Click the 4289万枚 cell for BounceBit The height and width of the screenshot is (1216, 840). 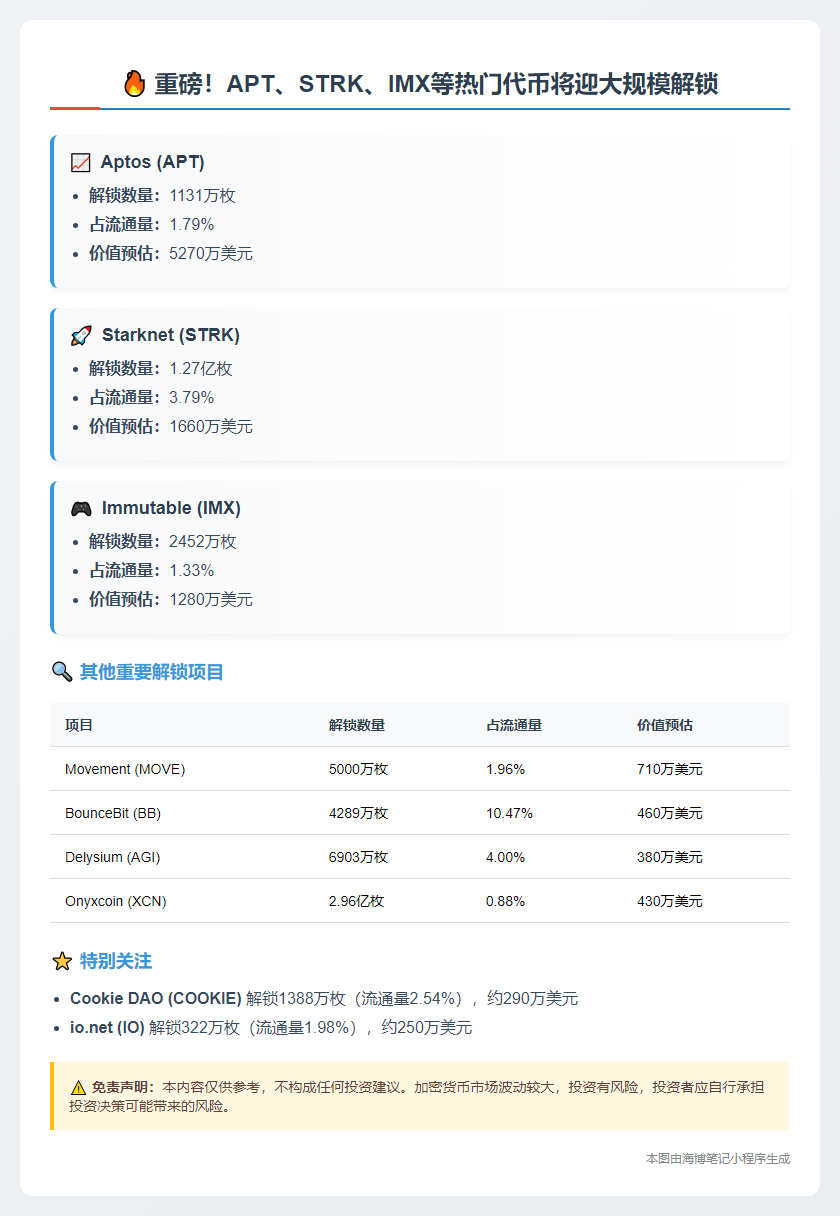point(358,813)
